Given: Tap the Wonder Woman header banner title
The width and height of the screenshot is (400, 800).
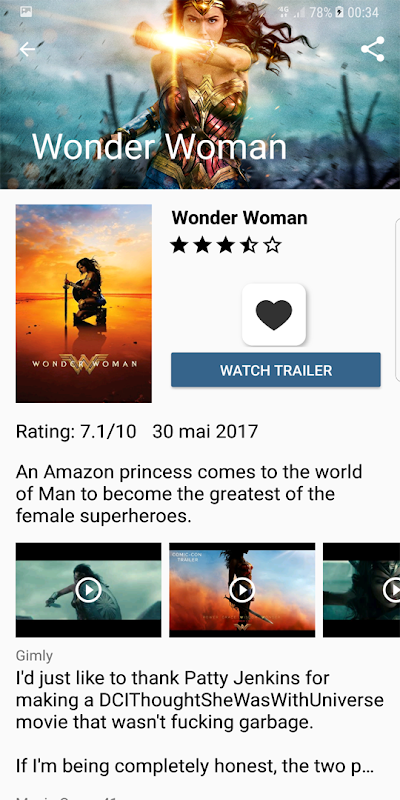Looking at the screenshot, I should [x=159, y=147].
